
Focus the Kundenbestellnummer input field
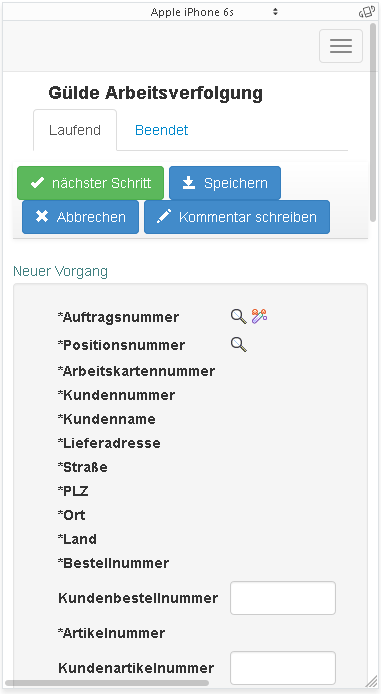tap(283, 598)
